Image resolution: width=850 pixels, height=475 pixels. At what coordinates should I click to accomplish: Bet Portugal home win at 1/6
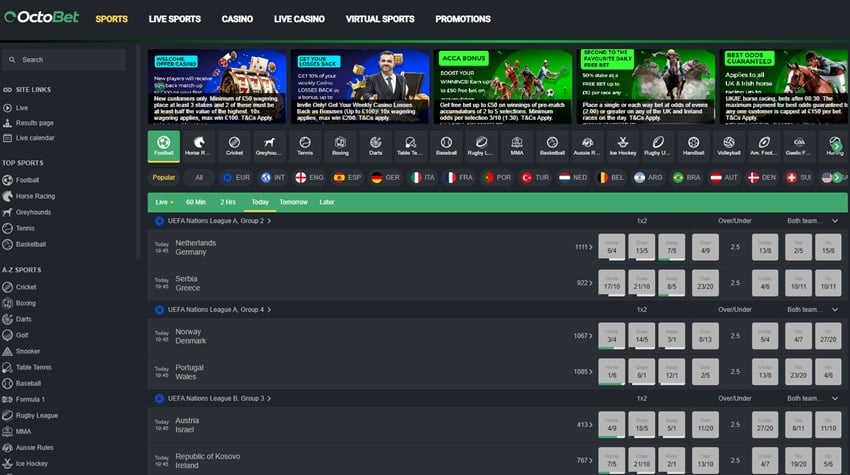611,372
